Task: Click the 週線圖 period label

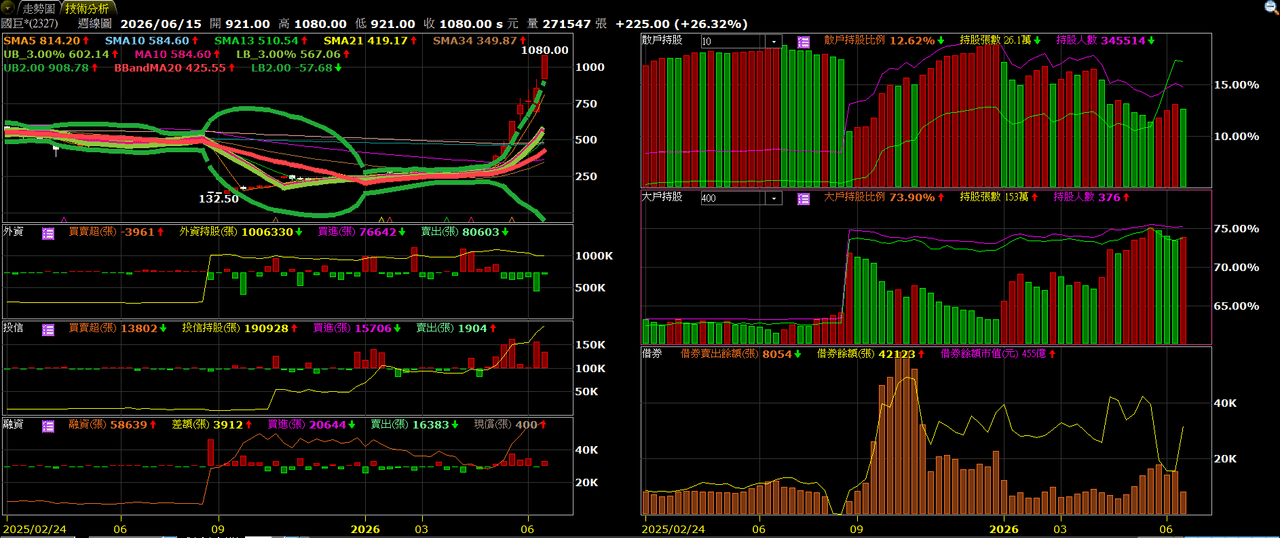Action: coord(93,24)
